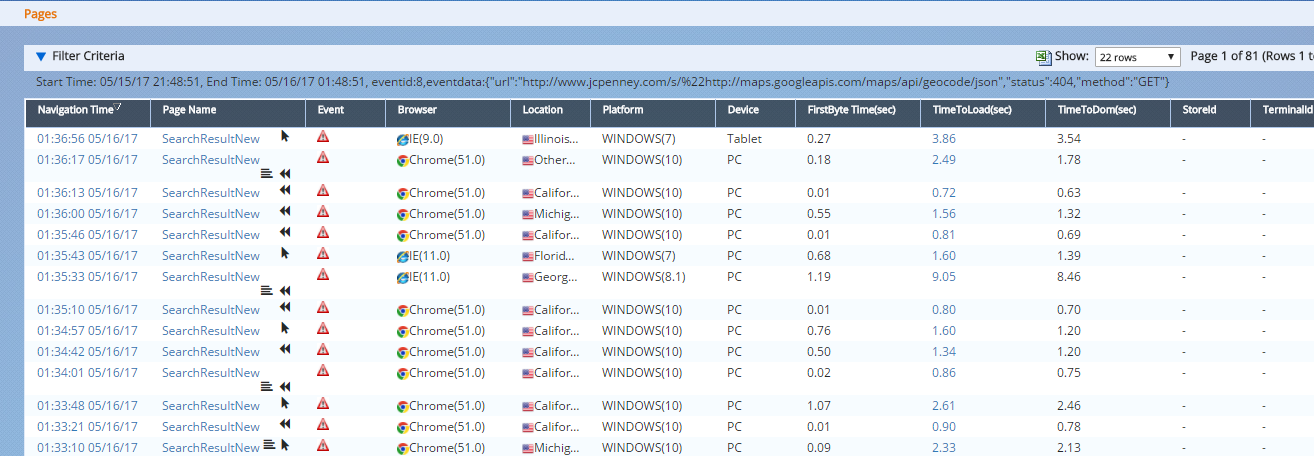The height and width of the screenshot is (456, 1314).
Task: Click the lines list icon in the 01:34:01 row
Action: 266,386
